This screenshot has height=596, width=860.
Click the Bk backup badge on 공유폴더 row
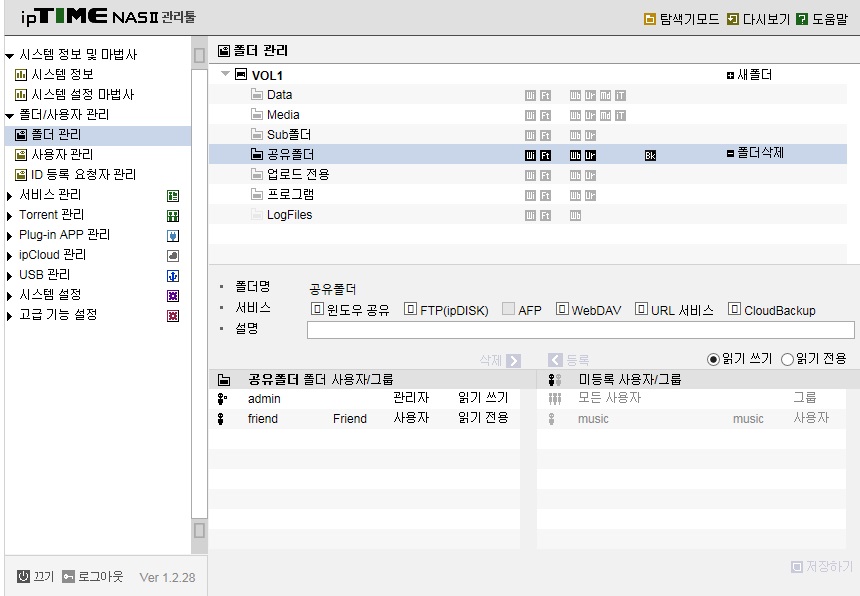tap(650, 156)
